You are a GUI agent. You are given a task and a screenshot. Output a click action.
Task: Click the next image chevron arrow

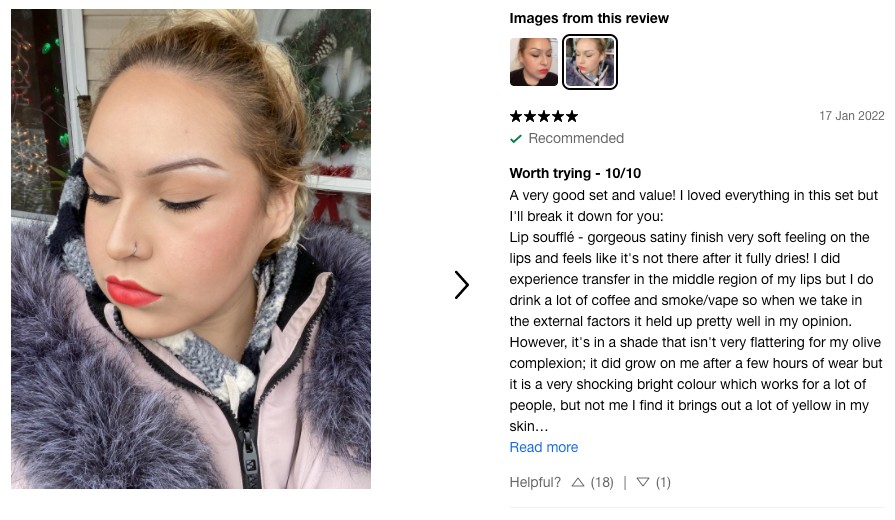[x=462, y=285]
